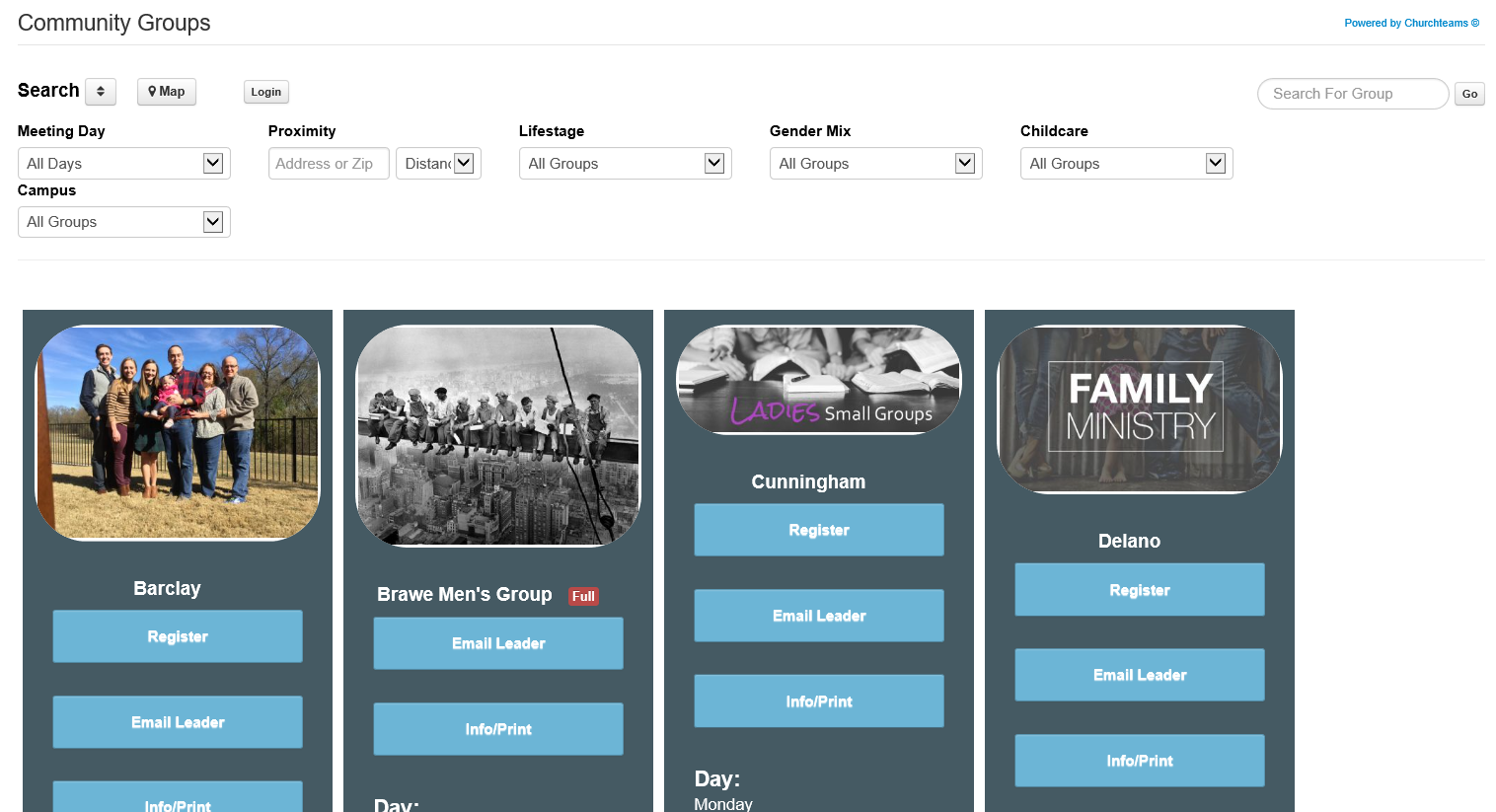Image resolution: width=1496 pixels, height=812 pixels.
Task: Select the Barclay group title
Action: point(167,588)
